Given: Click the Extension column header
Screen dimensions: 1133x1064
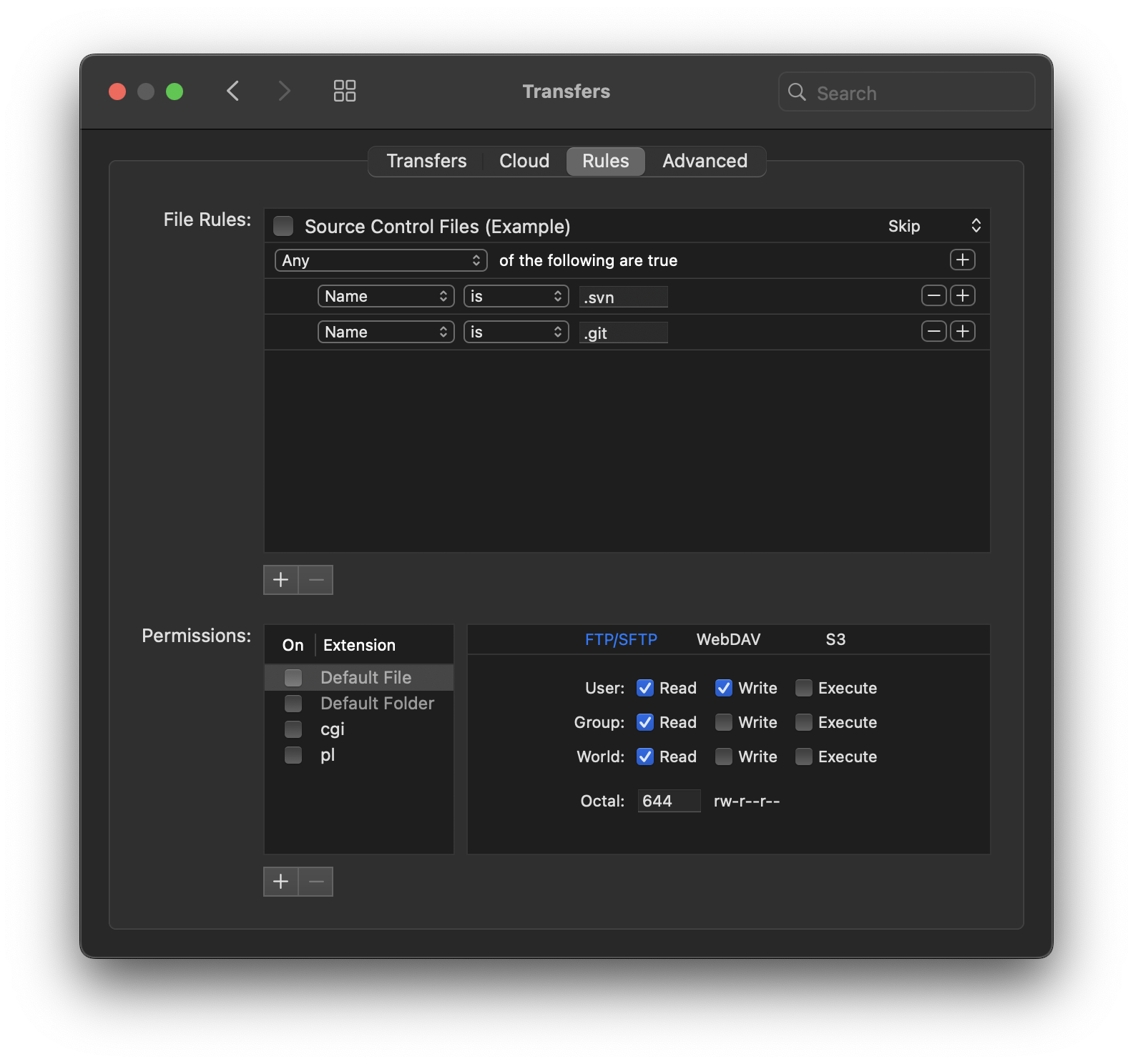Looking at the screenshot, I should [385, 645].
